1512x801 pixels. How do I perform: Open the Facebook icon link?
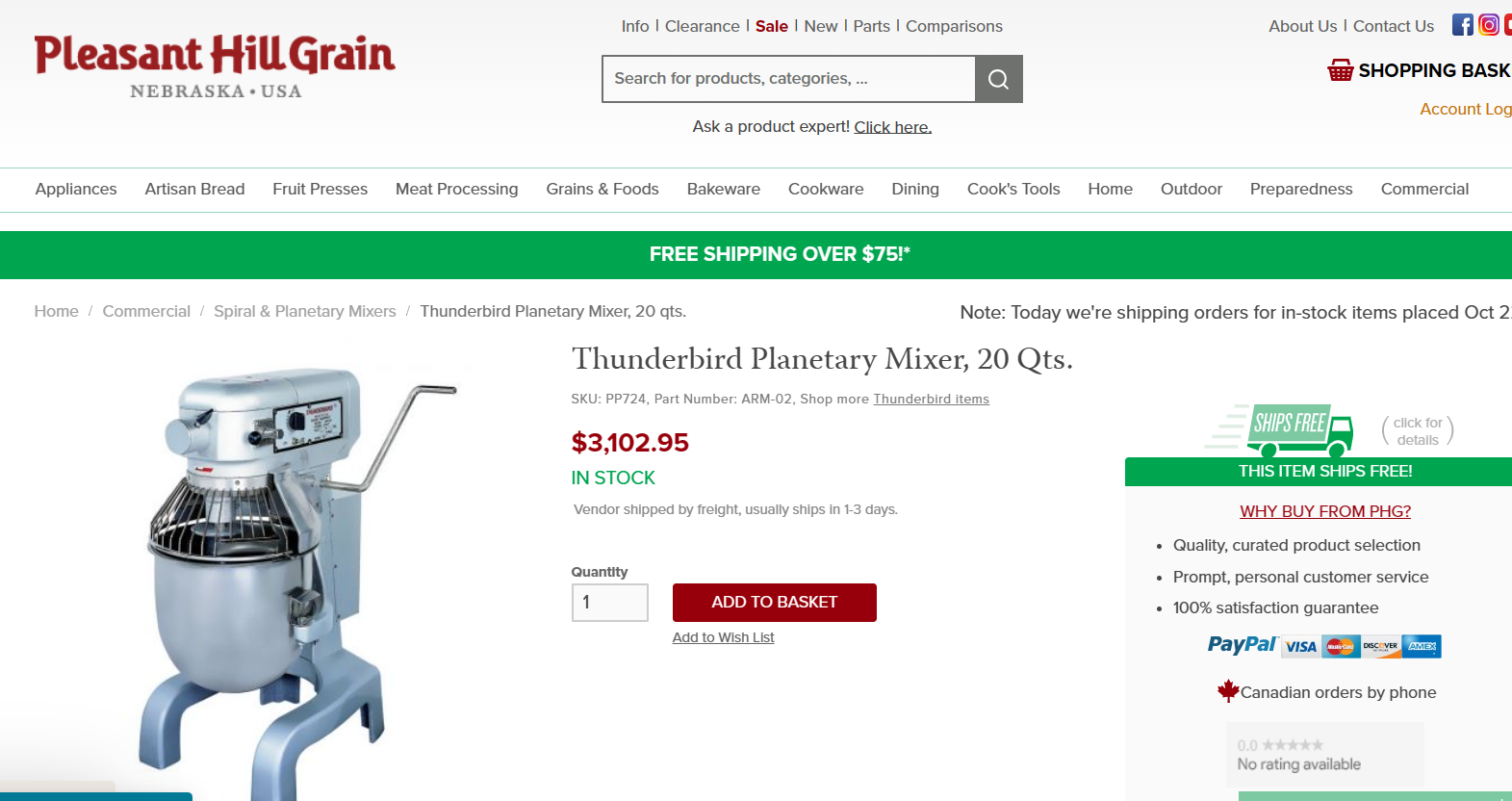click(x=1462, y=25)
